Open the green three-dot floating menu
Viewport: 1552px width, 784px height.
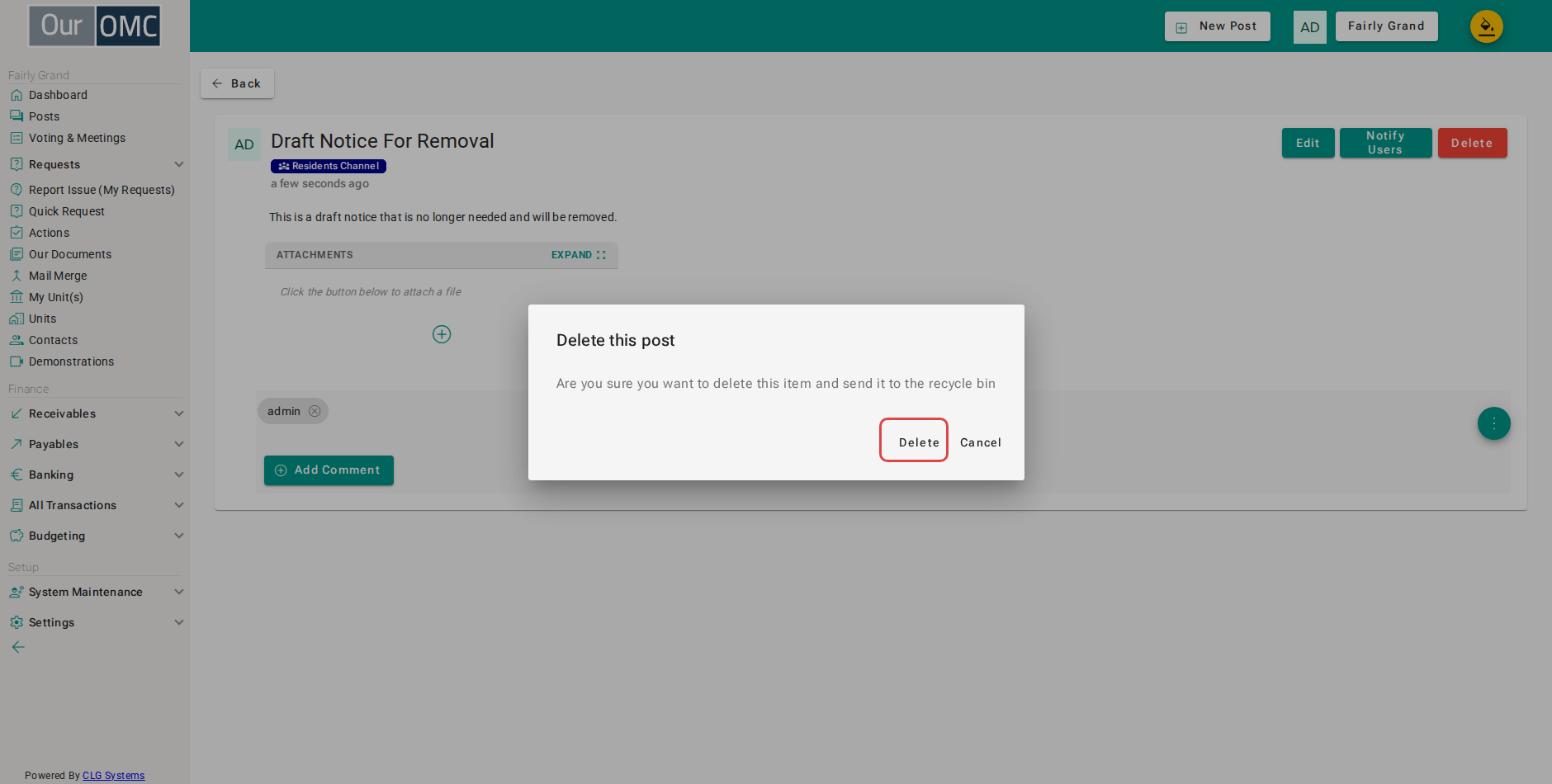(1493, 423)
